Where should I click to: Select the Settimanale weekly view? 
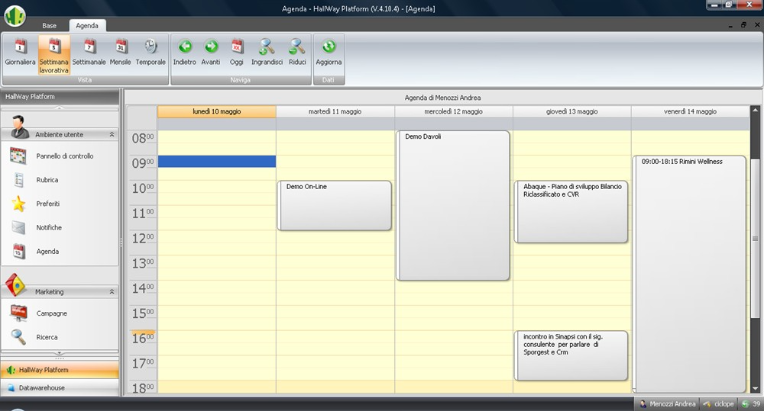(x=89, y=53)
